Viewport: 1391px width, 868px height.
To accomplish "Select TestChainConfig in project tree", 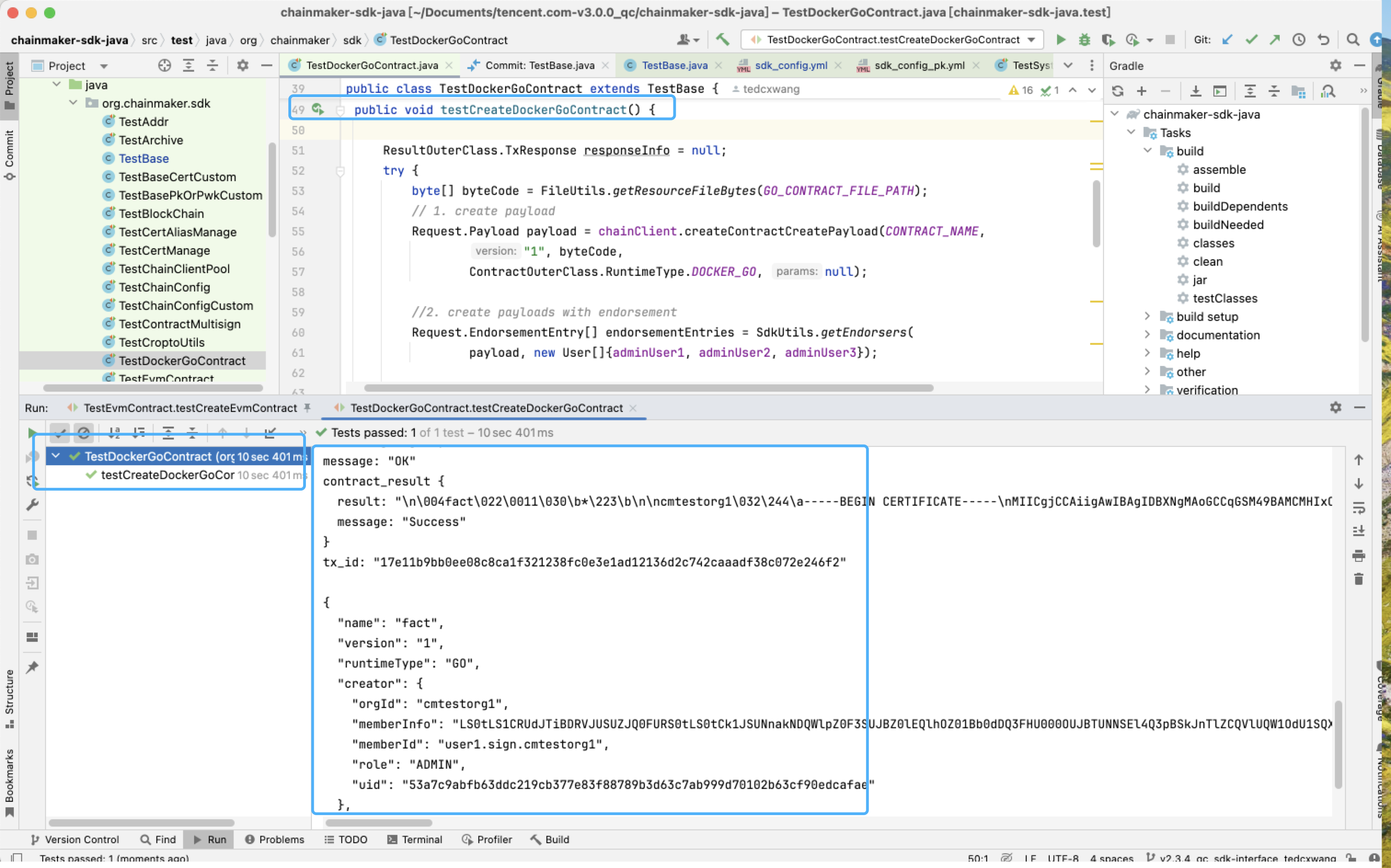I will point(164,287).
